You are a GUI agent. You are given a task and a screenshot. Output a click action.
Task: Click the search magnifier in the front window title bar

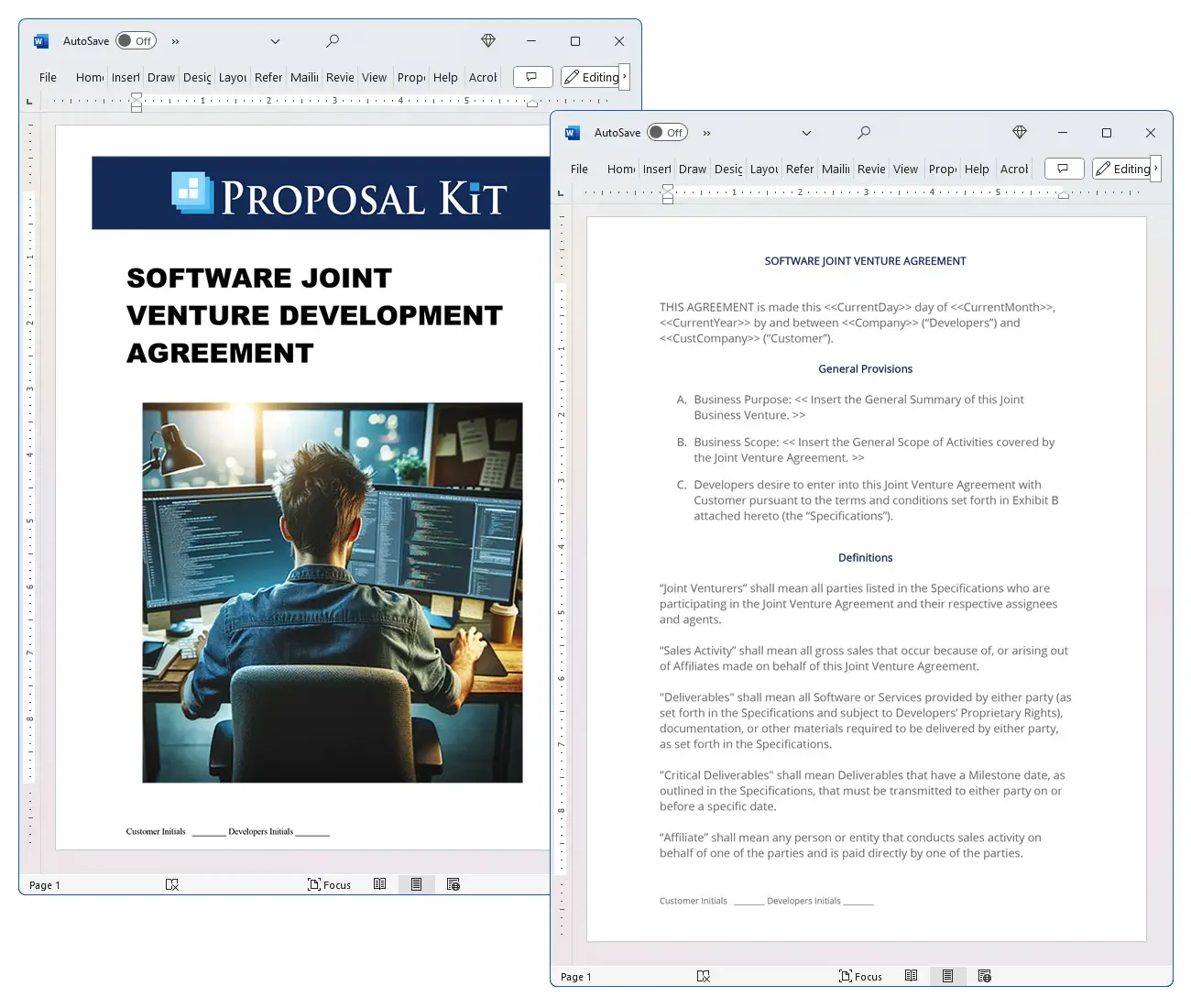point(863,133)
